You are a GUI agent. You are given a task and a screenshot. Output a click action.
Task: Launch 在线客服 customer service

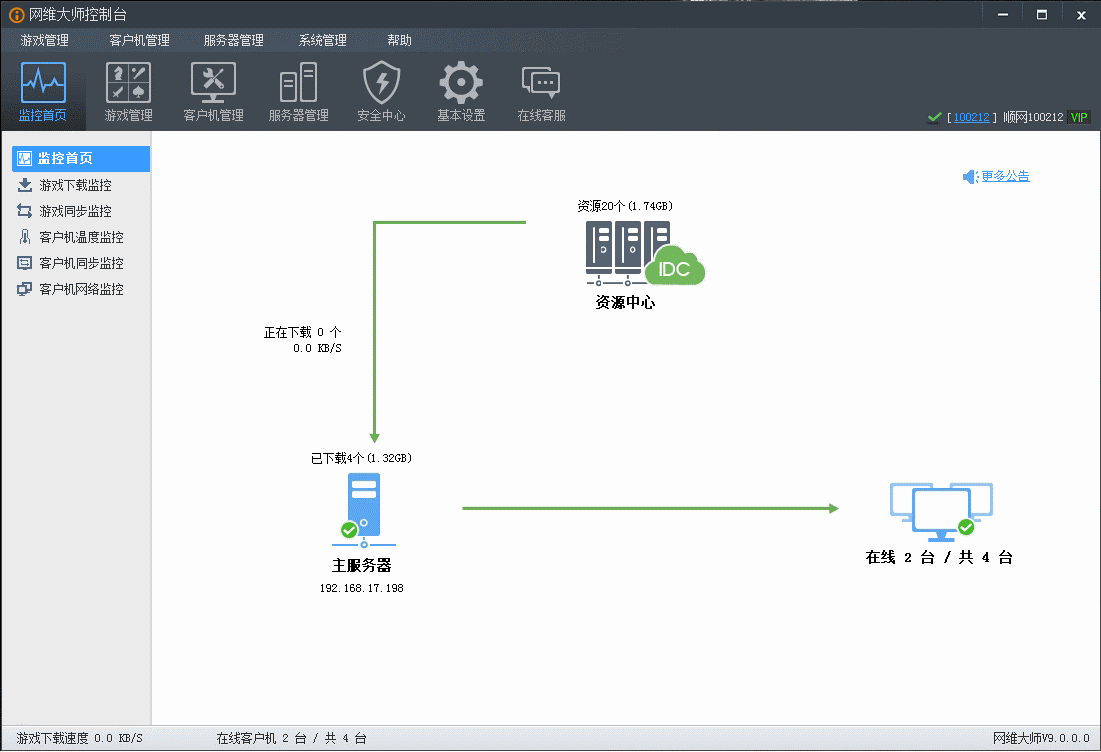pos(540,90)
